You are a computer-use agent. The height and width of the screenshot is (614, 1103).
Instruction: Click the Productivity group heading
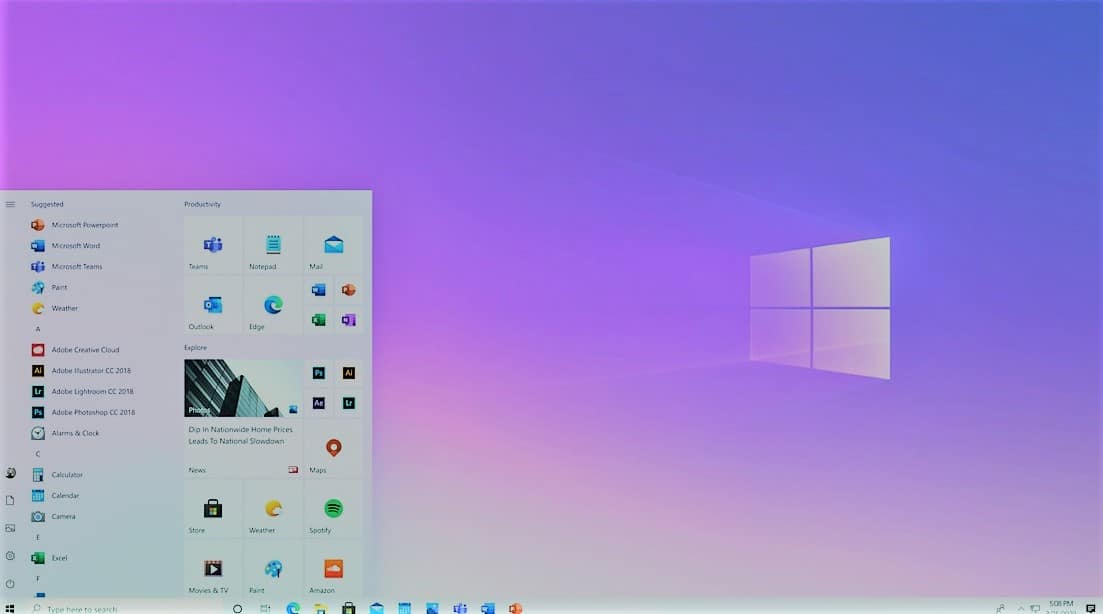pyautogui.click(x=203, y=205)
